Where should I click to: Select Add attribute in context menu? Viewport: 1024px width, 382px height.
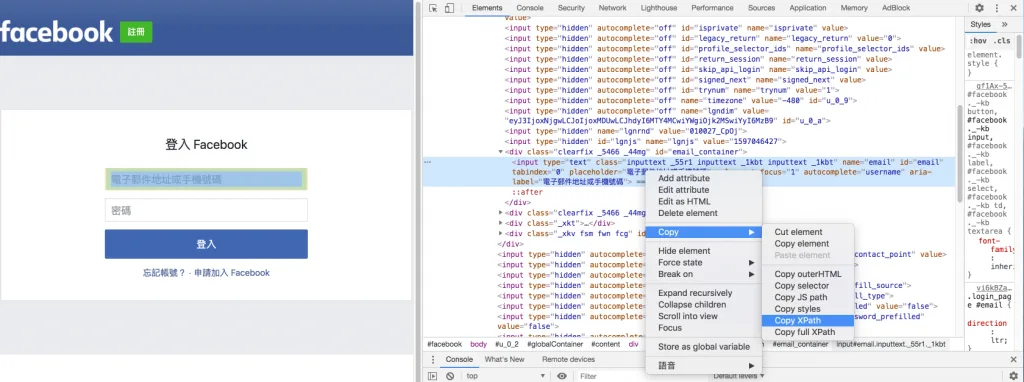[704, 178]
